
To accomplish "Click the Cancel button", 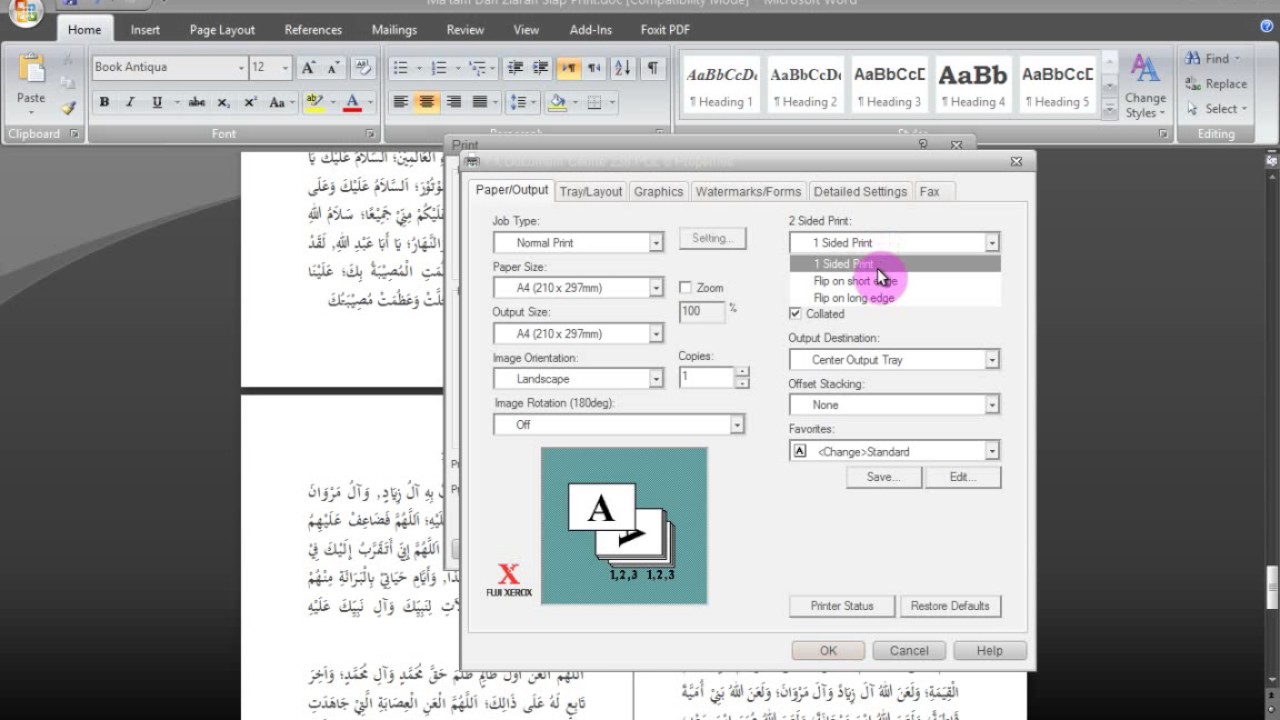I will click(909, 650).
